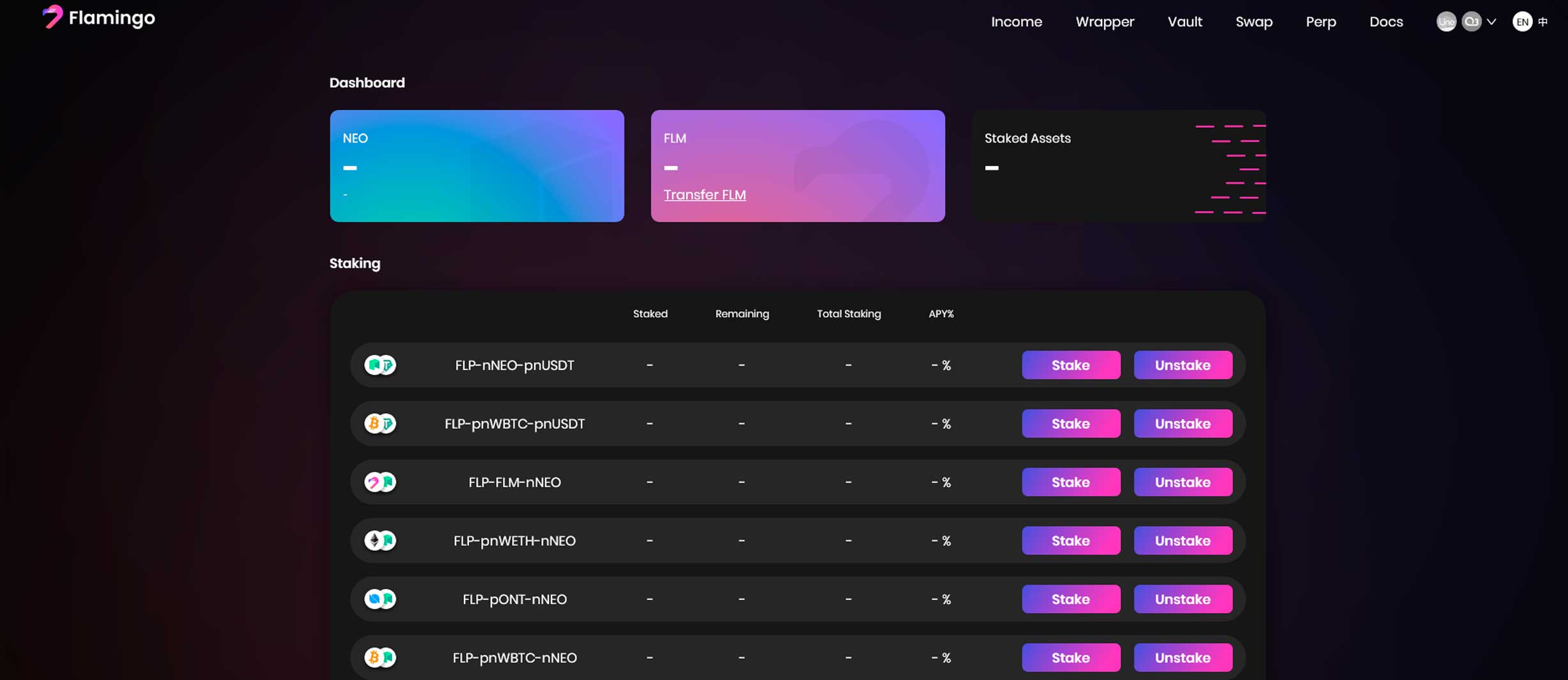Viewport: 1568px width, 680px height.
Task: Click the 'FLP-pnWBTC-nNEO' pool name
Action: [514, 658]
